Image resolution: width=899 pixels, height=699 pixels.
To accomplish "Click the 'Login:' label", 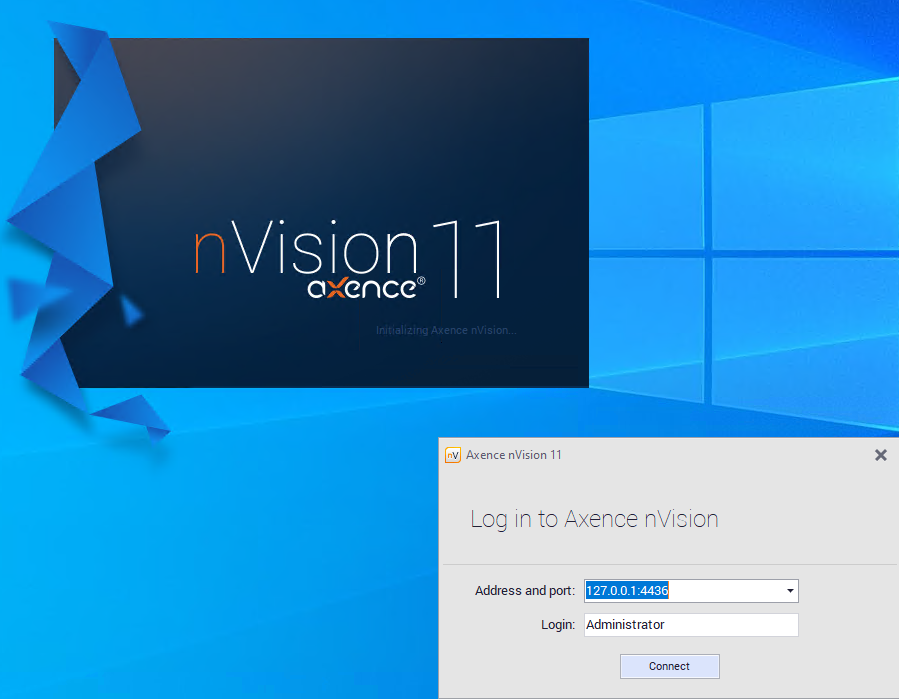I will tap(557, 625).
